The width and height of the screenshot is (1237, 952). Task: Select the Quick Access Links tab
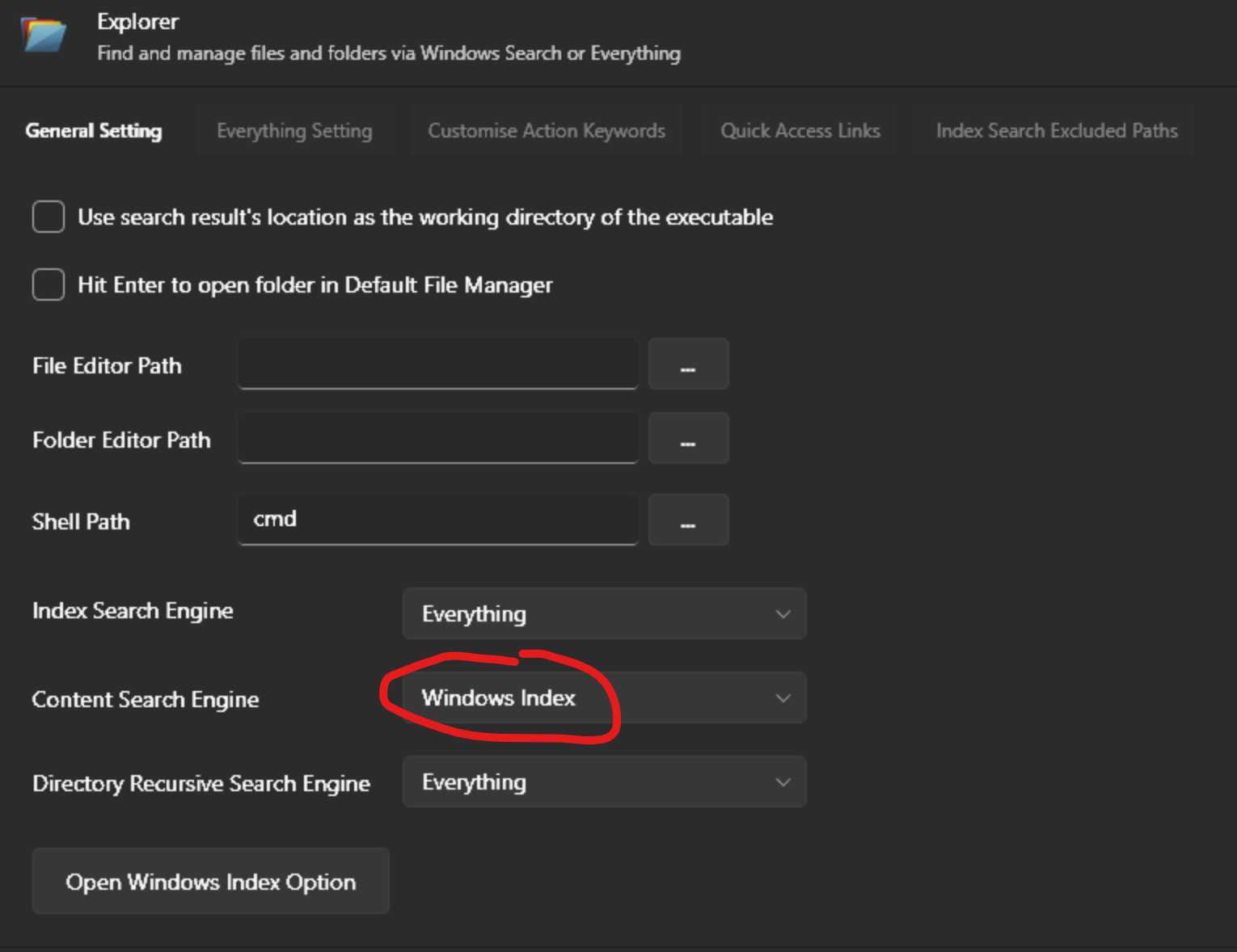800,130
